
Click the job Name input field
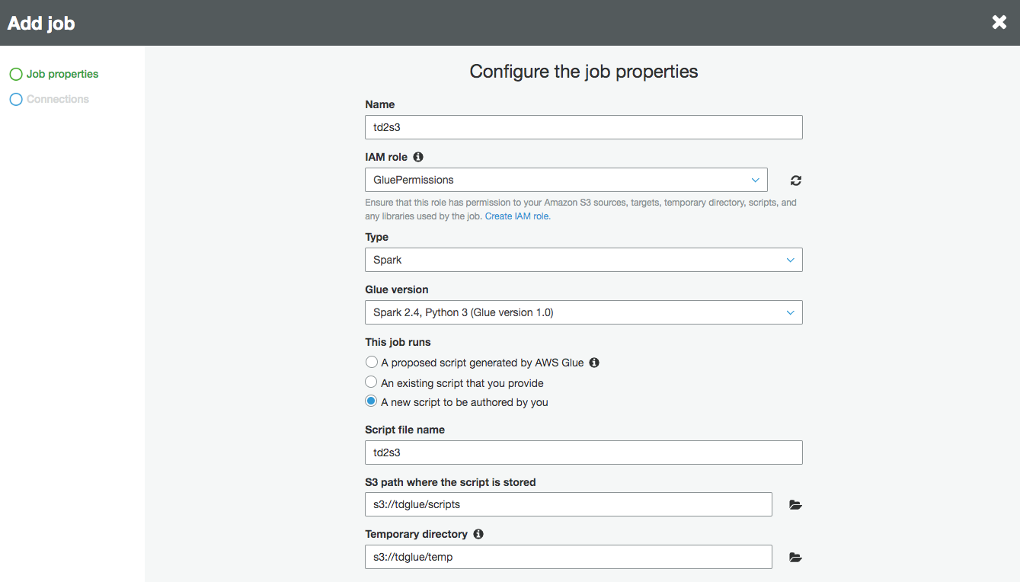[583, 127]
